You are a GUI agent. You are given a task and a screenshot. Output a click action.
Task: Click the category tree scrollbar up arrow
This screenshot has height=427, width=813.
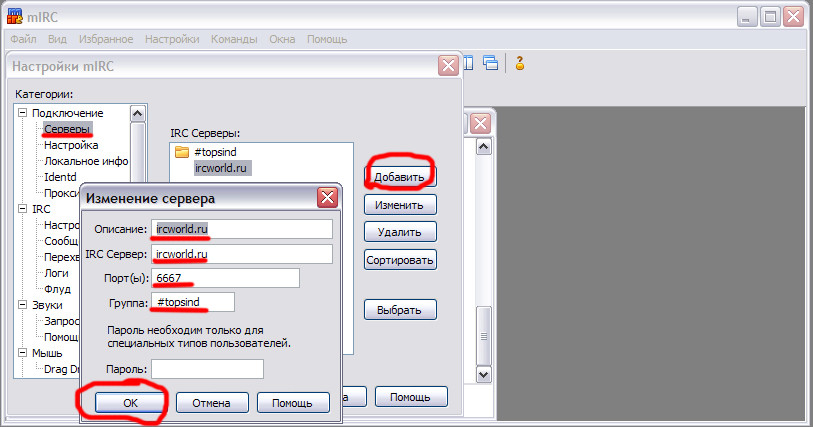tap(137, 113)
